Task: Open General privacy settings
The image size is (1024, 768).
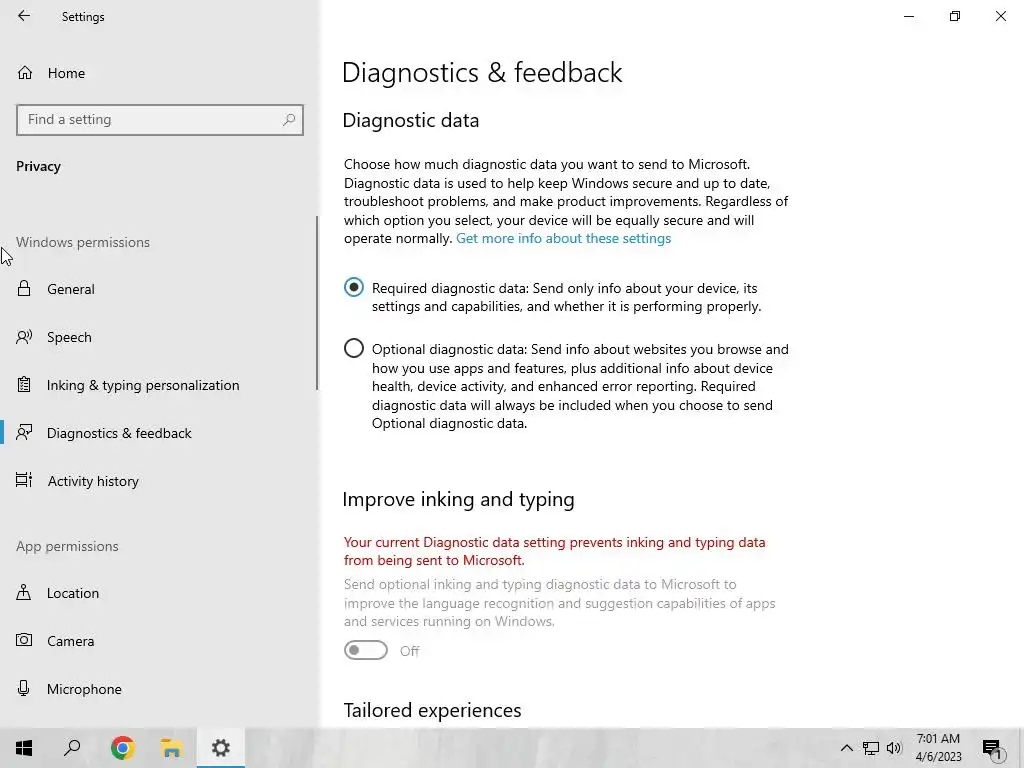Action: coord(160,289)
